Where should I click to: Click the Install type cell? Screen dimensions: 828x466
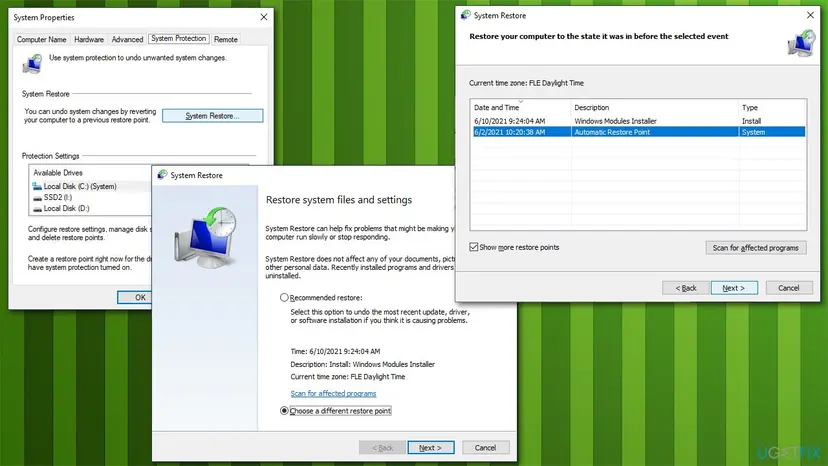point(751,121)
